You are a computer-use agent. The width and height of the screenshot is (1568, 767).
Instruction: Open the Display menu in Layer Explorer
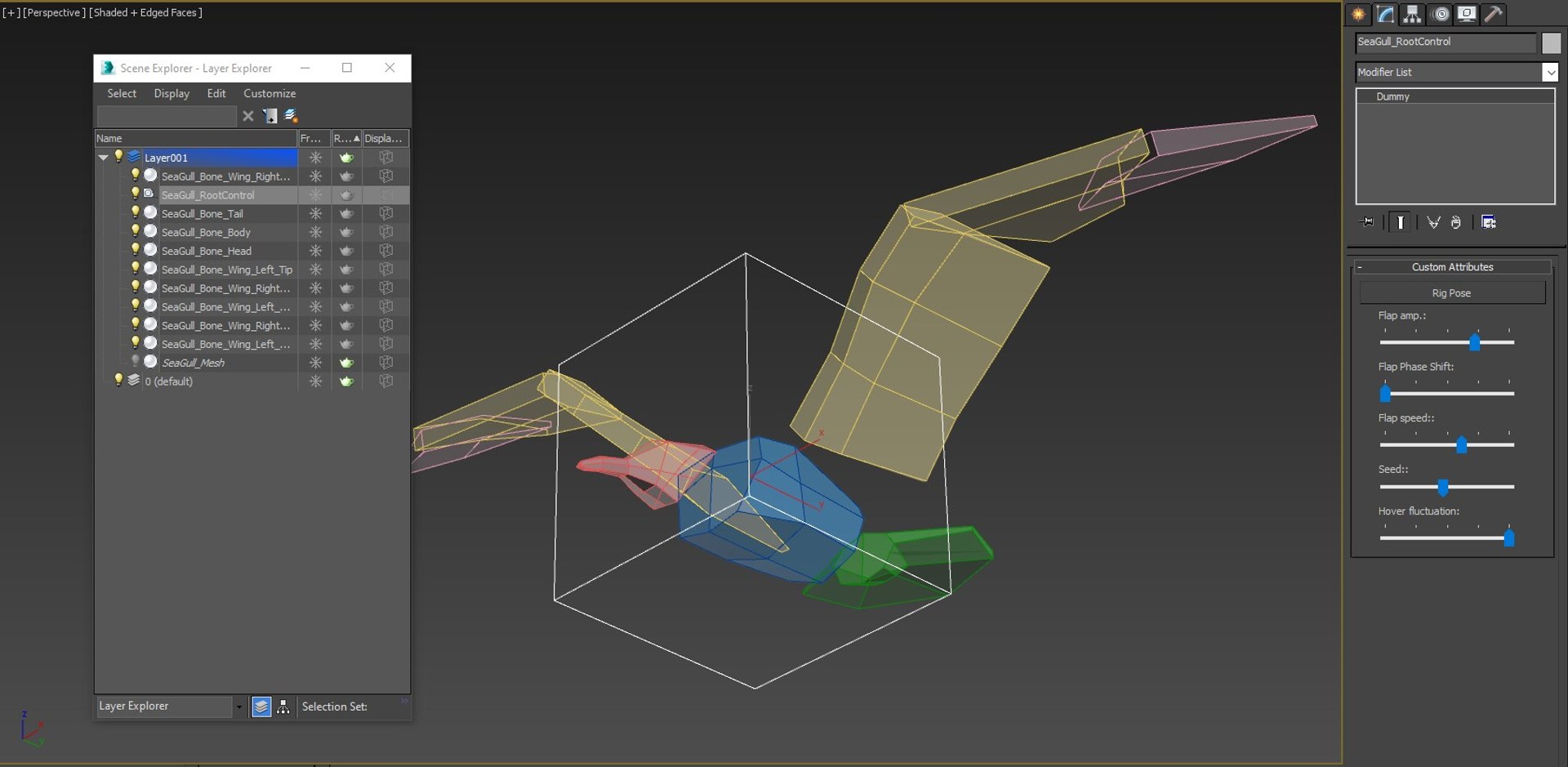point(171,93)
